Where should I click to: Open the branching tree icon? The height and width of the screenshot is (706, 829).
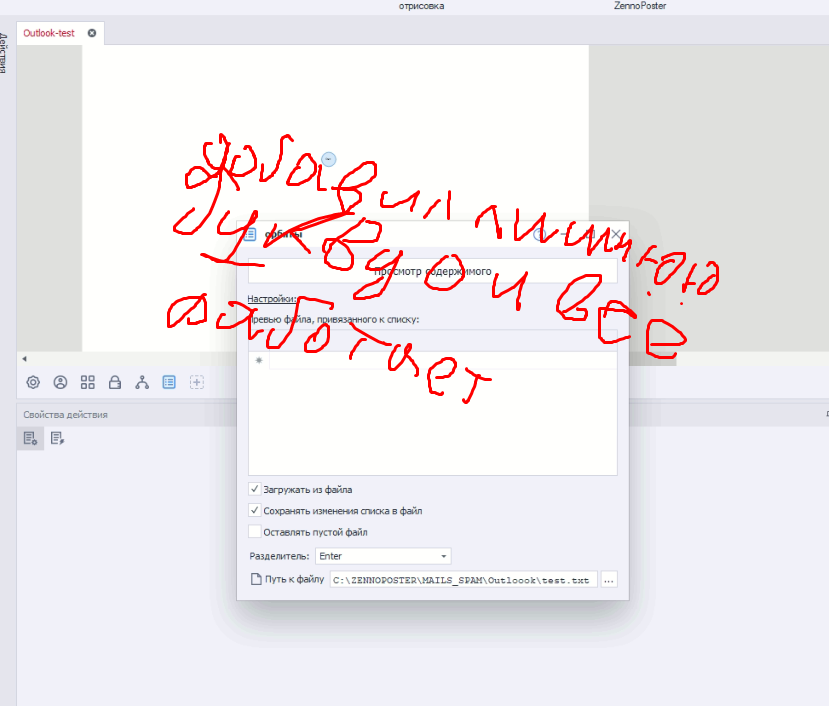click(142, 382)
